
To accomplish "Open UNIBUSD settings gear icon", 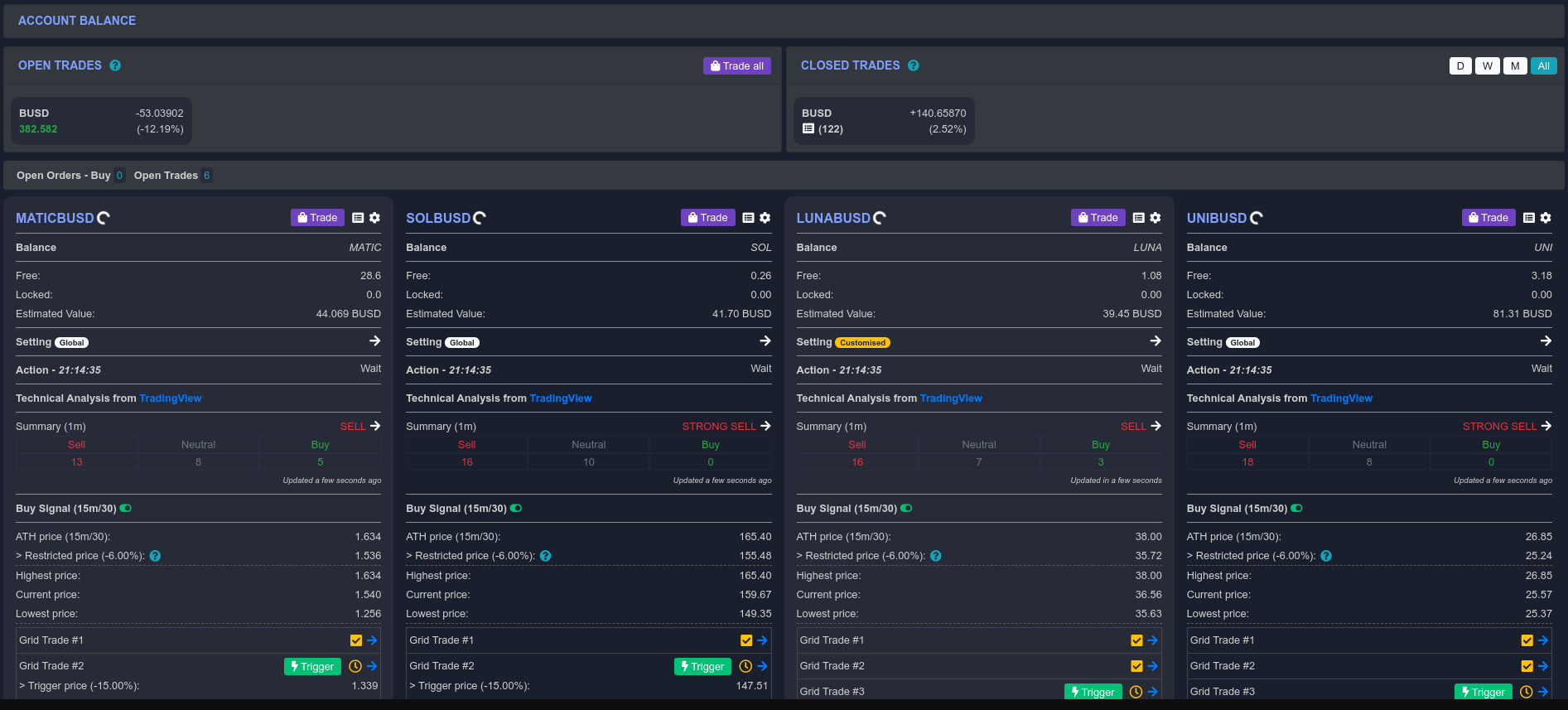I will coord(1546,218).
